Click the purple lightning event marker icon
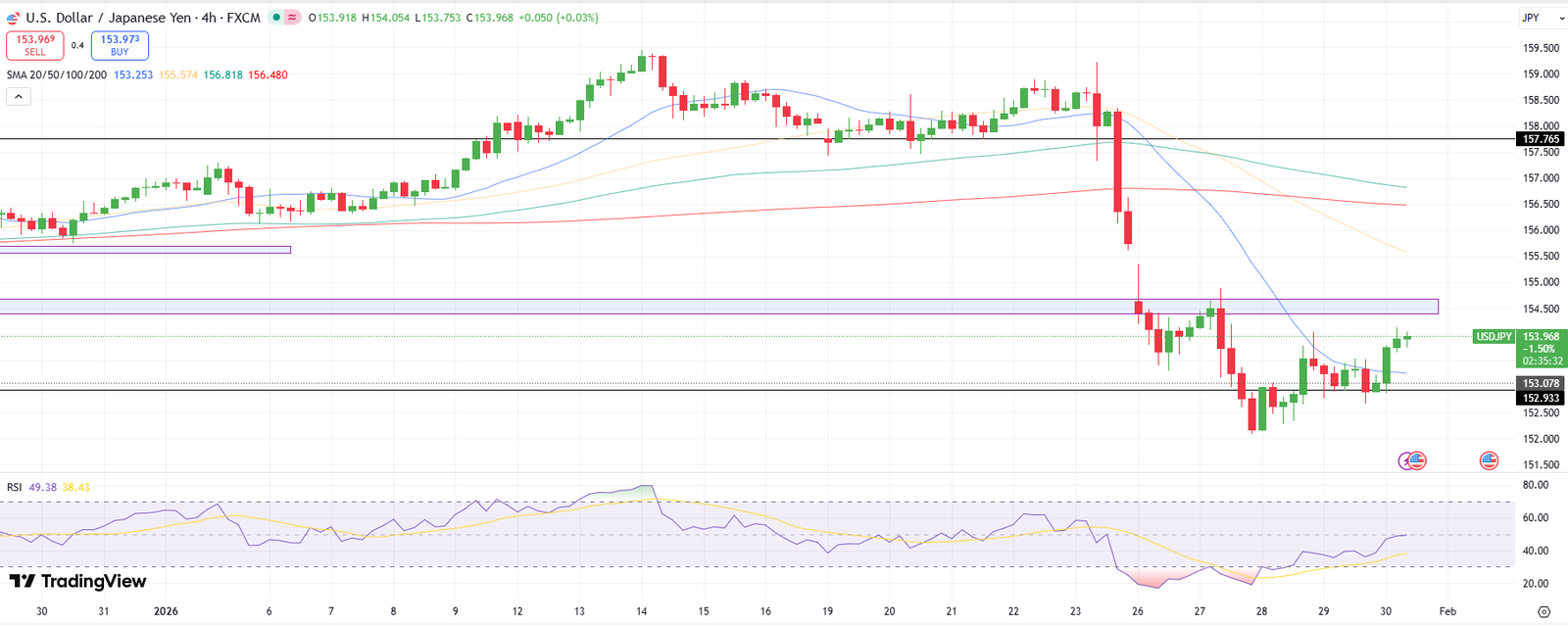The height and width of the screenshot is (626, 1568). [x=1407, y=460]
